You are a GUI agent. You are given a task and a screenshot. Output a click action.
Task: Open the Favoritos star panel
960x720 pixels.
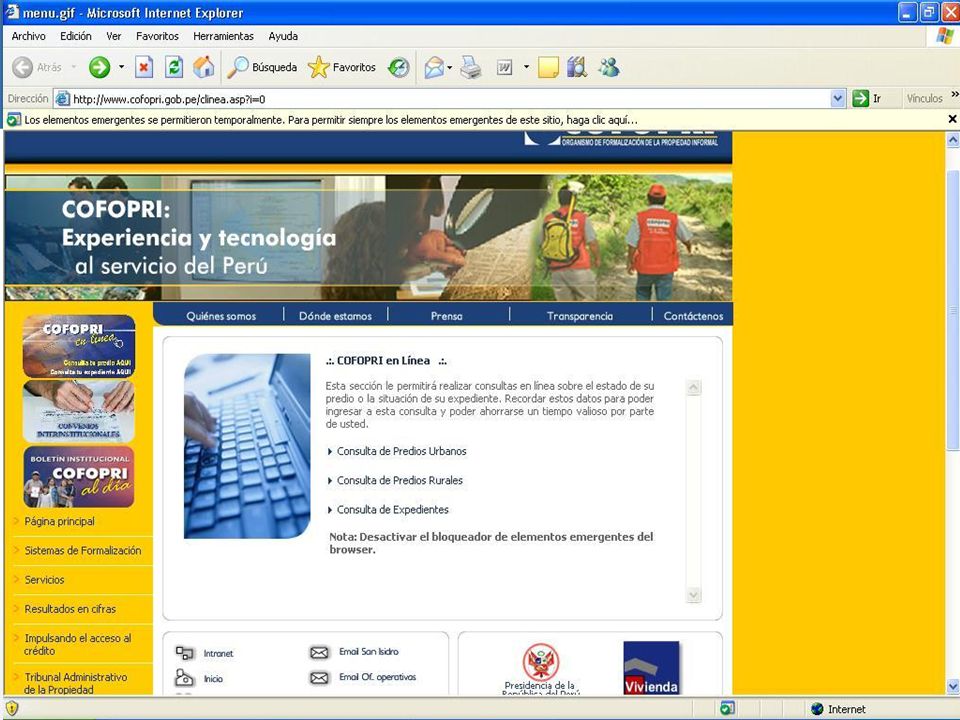pyautogui.click(x=342, y=67)
